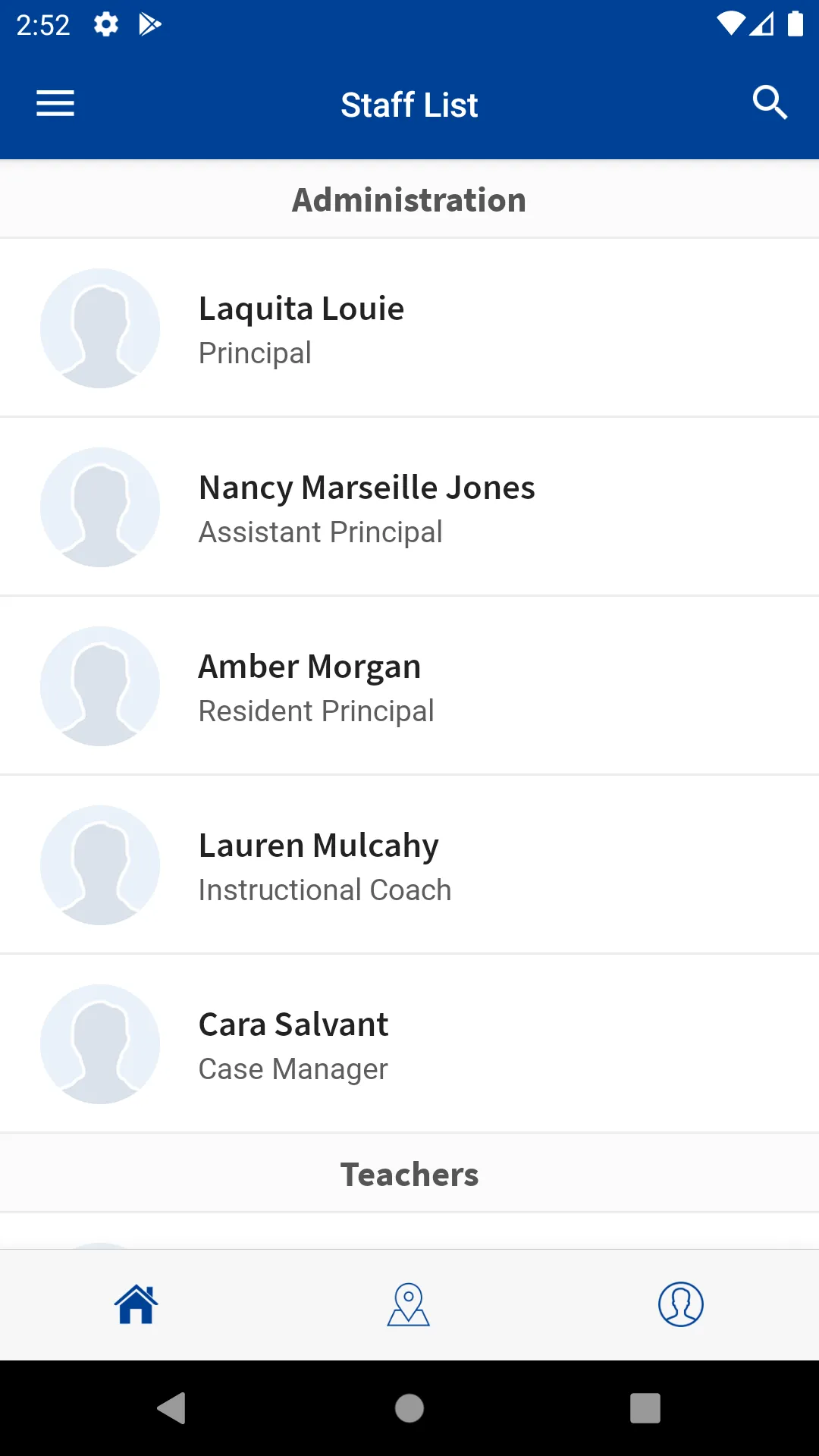Tap the Android home circle button

click(409, 1408)
